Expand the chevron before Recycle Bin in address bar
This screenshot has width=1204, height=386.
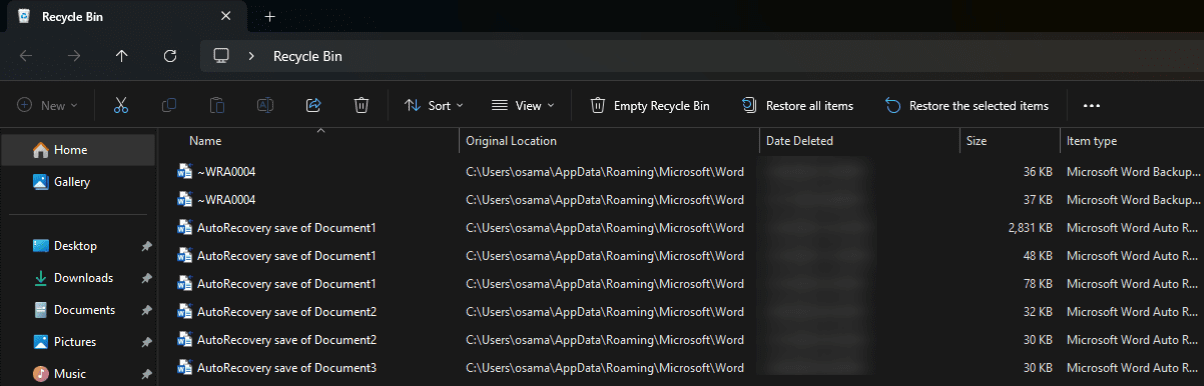251,56
